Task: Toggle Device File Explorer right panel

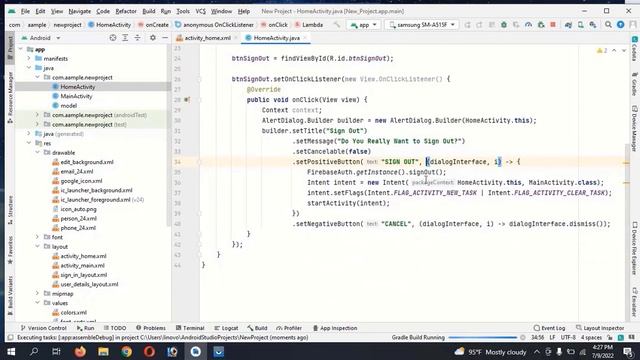Action: tap(635, 248)
